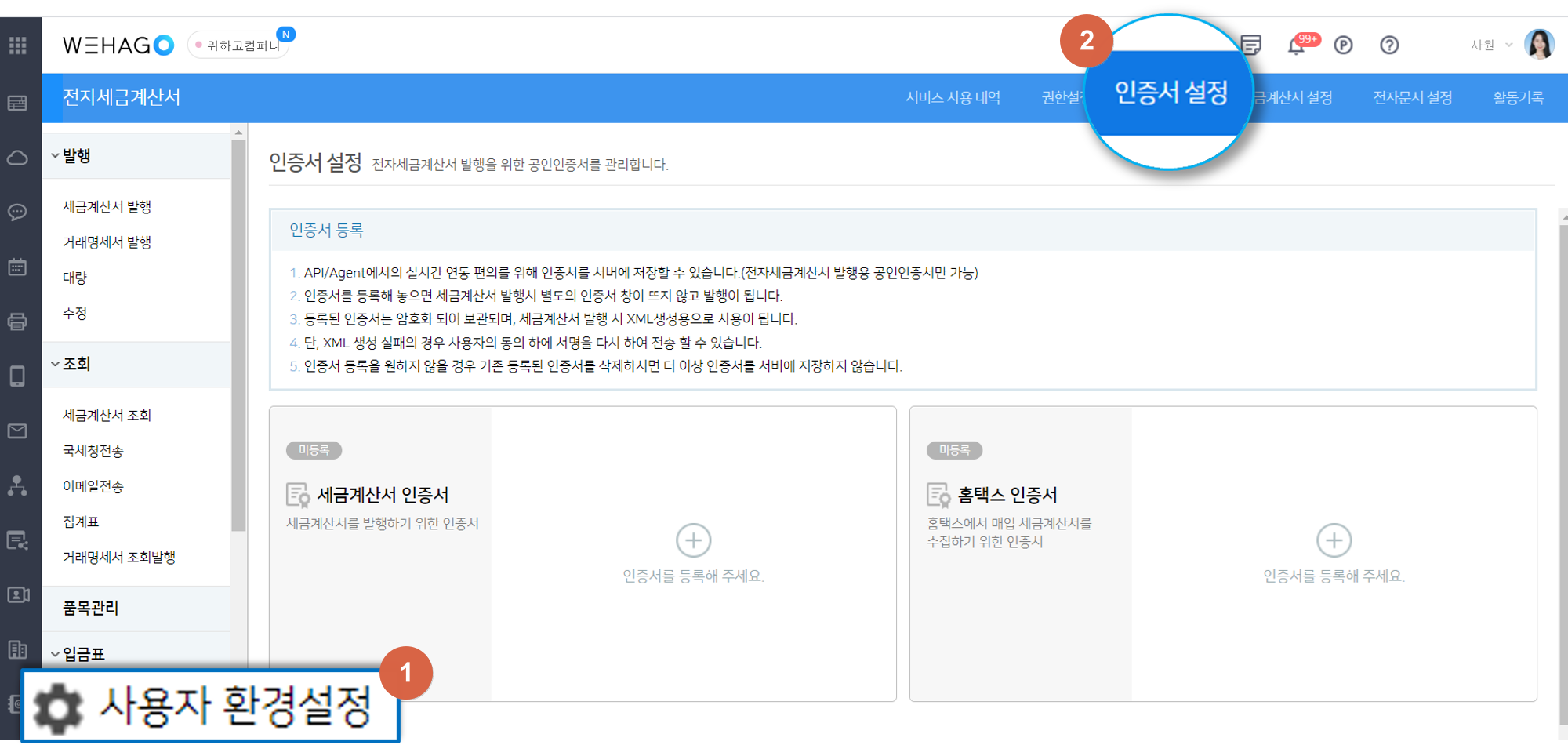Open the help question mark icon

tap(1389, 45)
